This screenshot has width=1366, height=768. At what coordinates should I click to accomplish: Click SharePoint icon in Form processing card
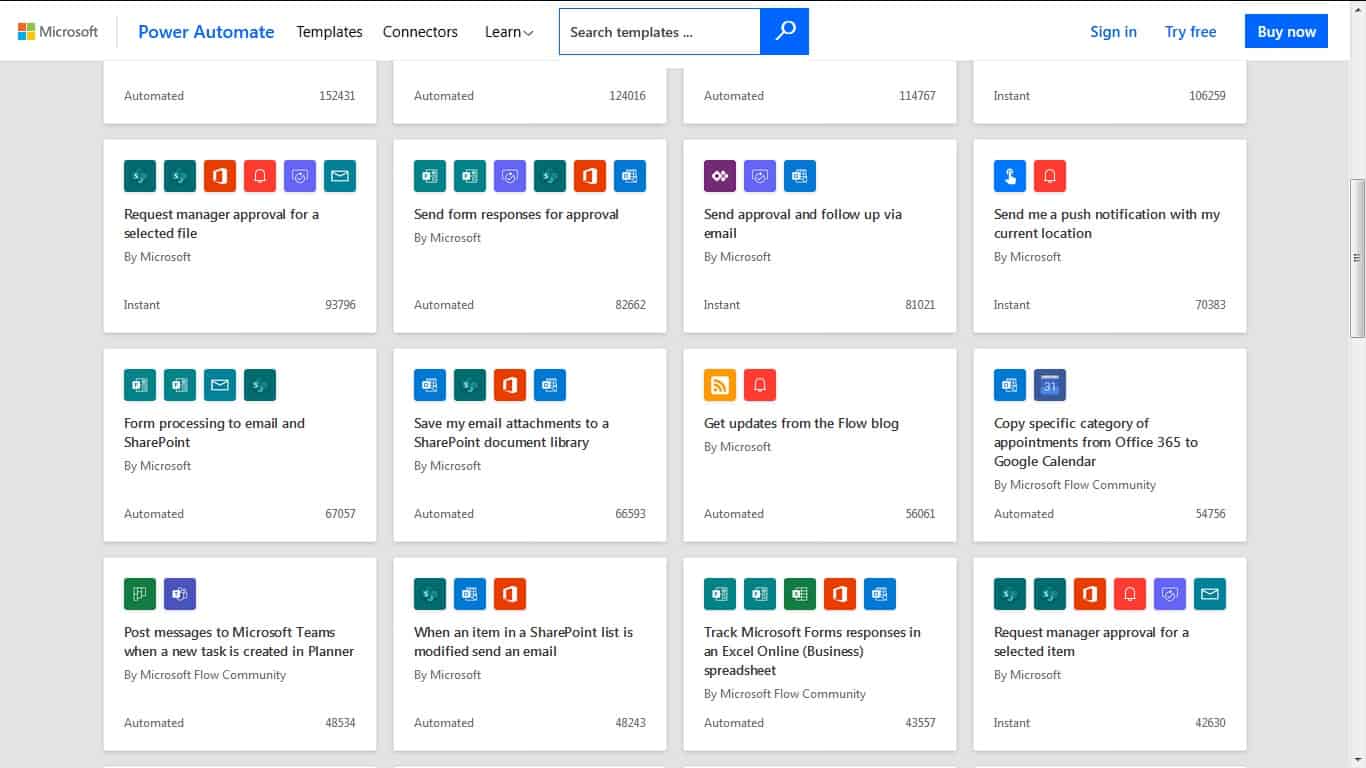[260, 385]
